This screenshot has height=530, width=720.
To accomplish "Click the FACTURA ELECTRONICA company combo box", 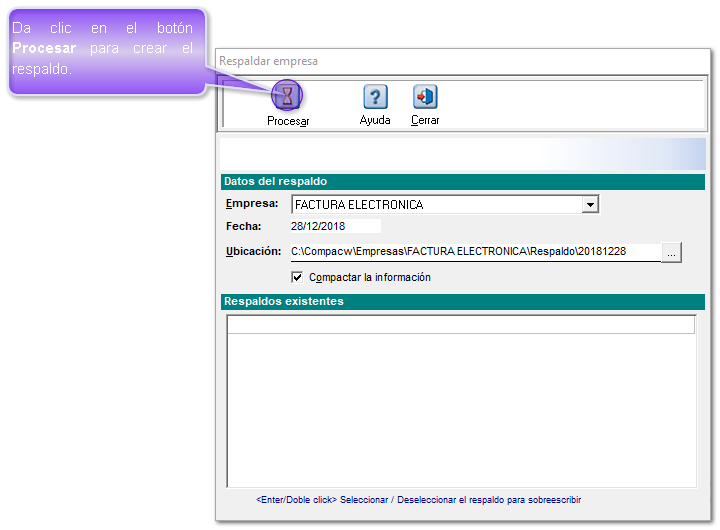I will pos(445,204).
